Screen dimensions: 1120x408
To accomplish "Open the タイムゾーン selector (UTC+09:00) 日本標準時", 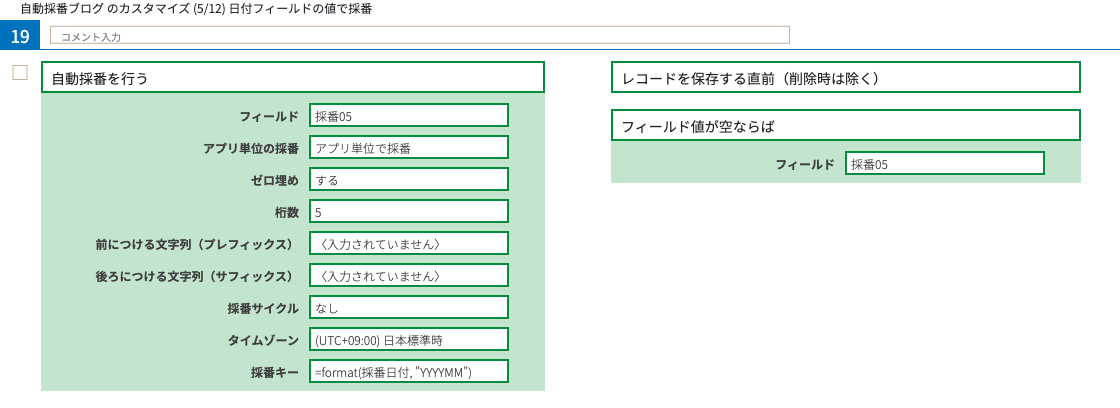I will point(408,340).
